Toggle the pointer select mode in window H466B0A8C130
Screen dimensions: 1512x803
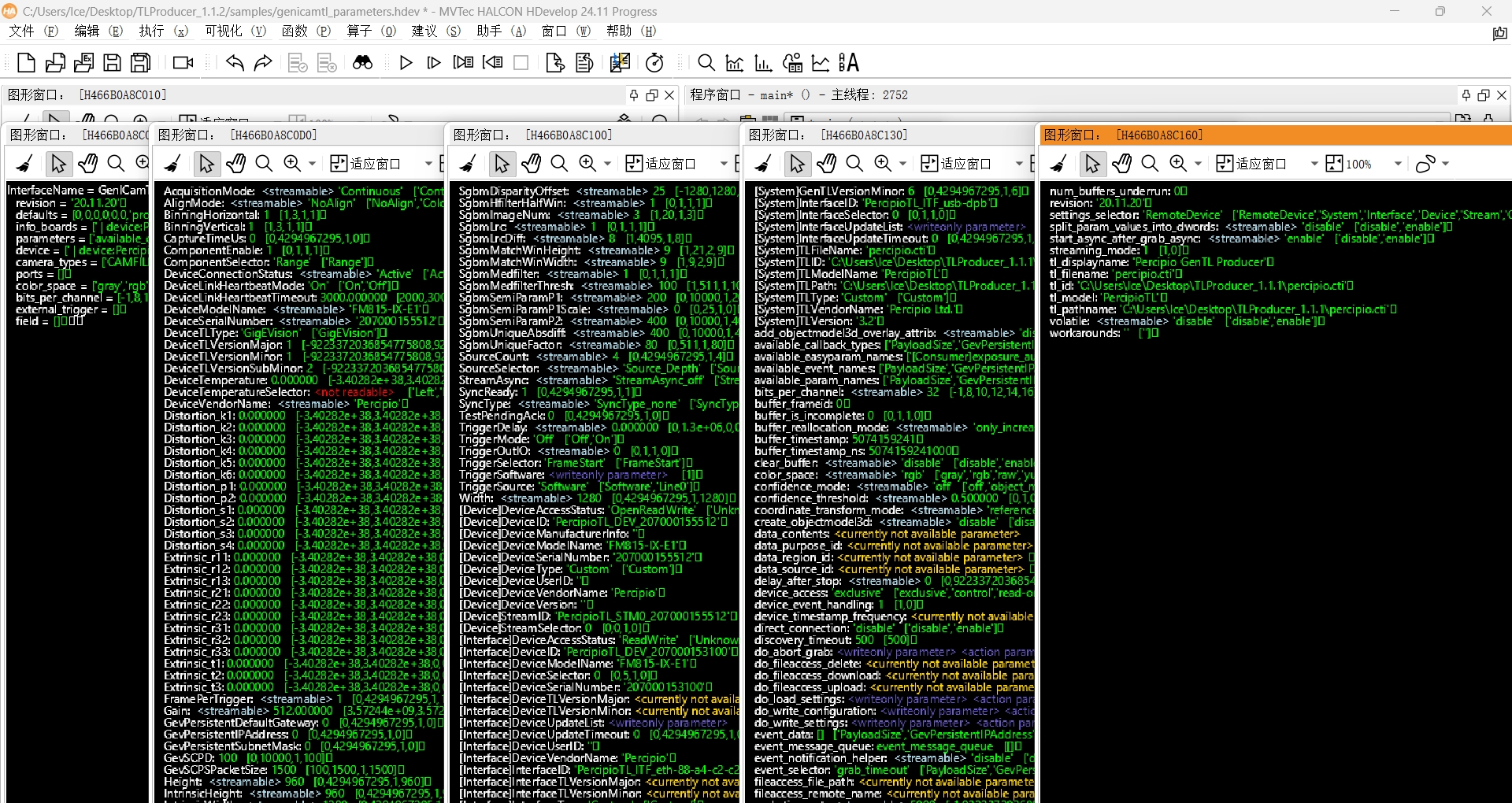[797, 164]
